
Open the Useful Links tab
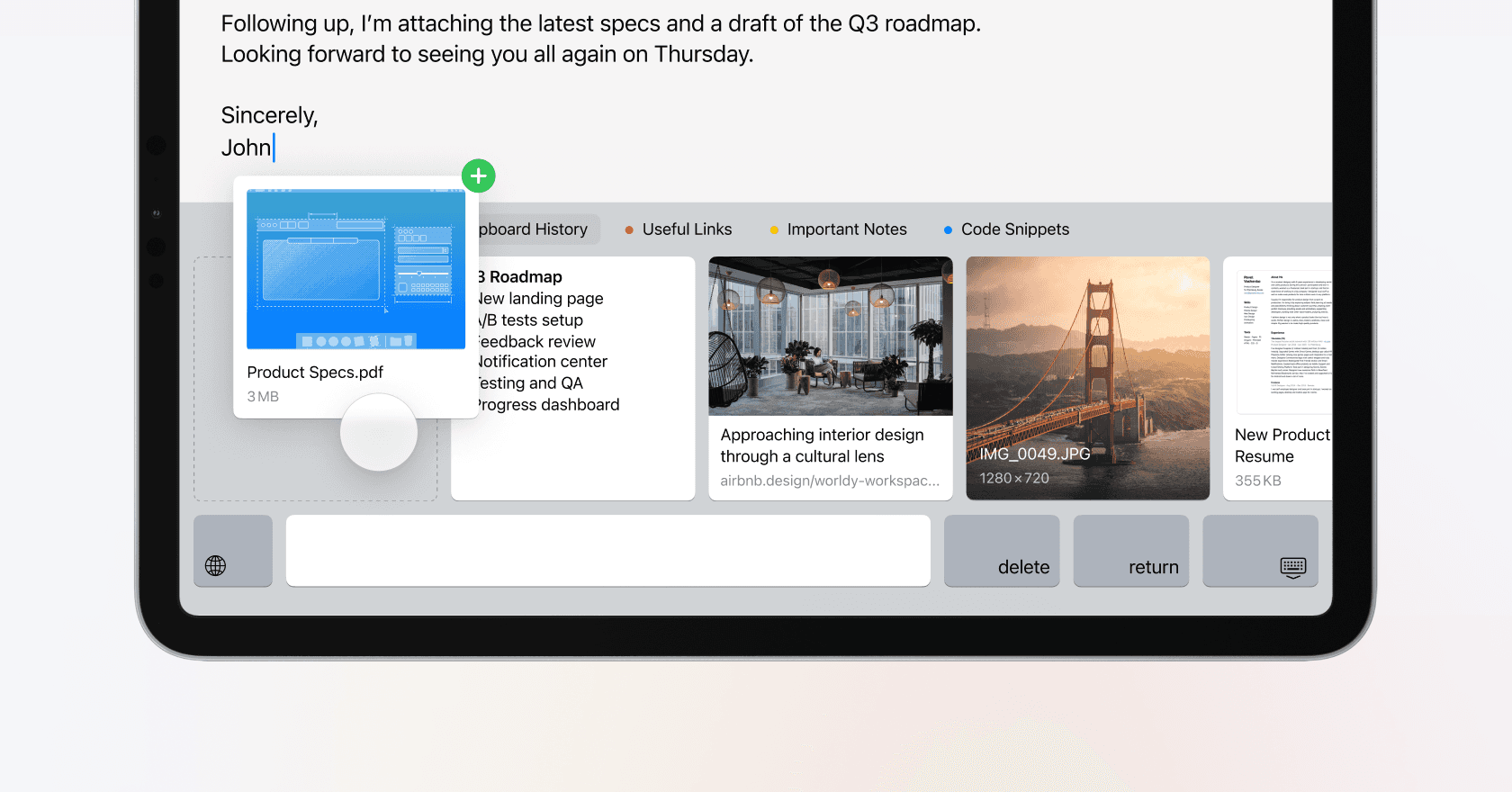tap(687, 229)
